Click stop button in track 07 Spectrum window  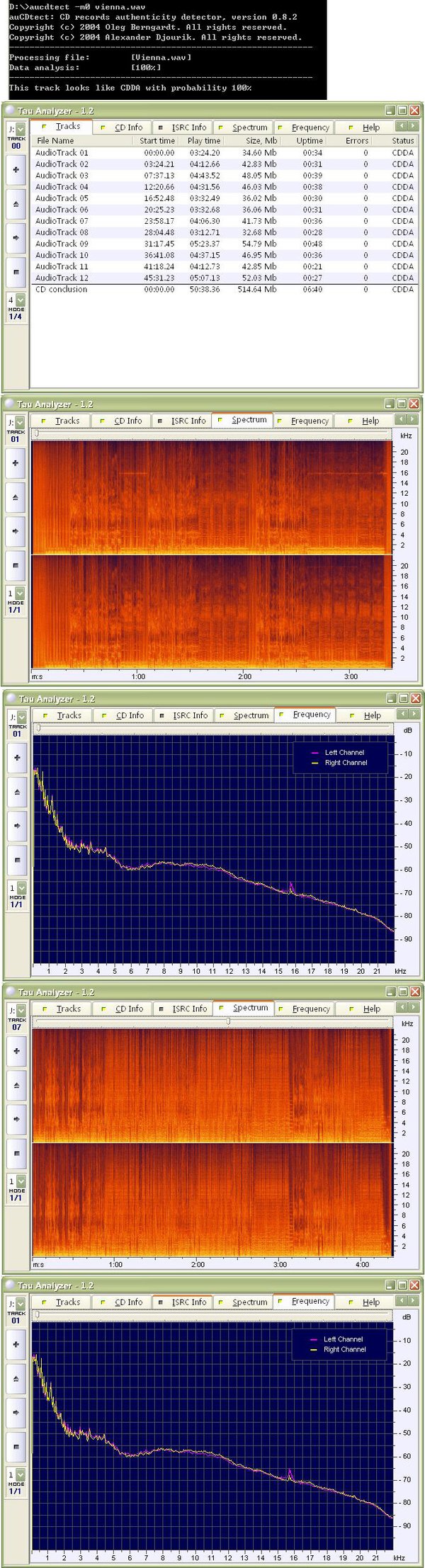[x=17, y=1153]
